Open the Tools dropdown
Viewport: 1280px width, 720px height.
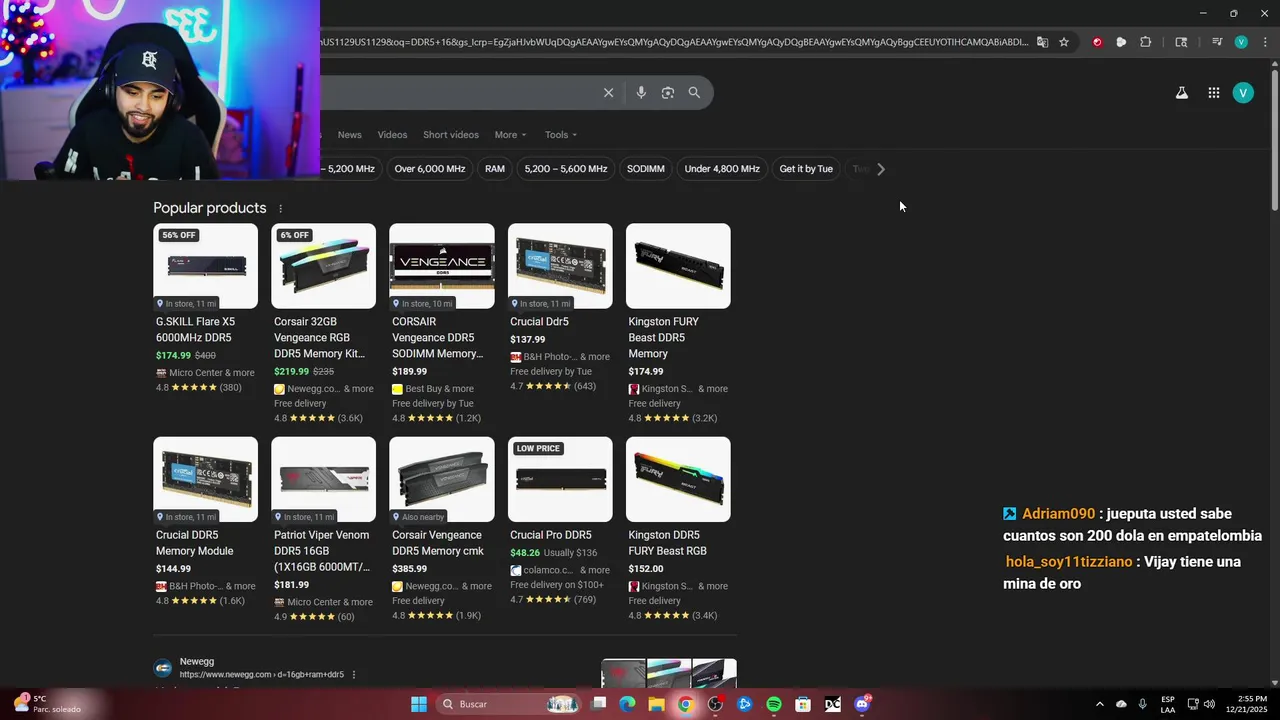pyautogui.click(x=561, y=135)
